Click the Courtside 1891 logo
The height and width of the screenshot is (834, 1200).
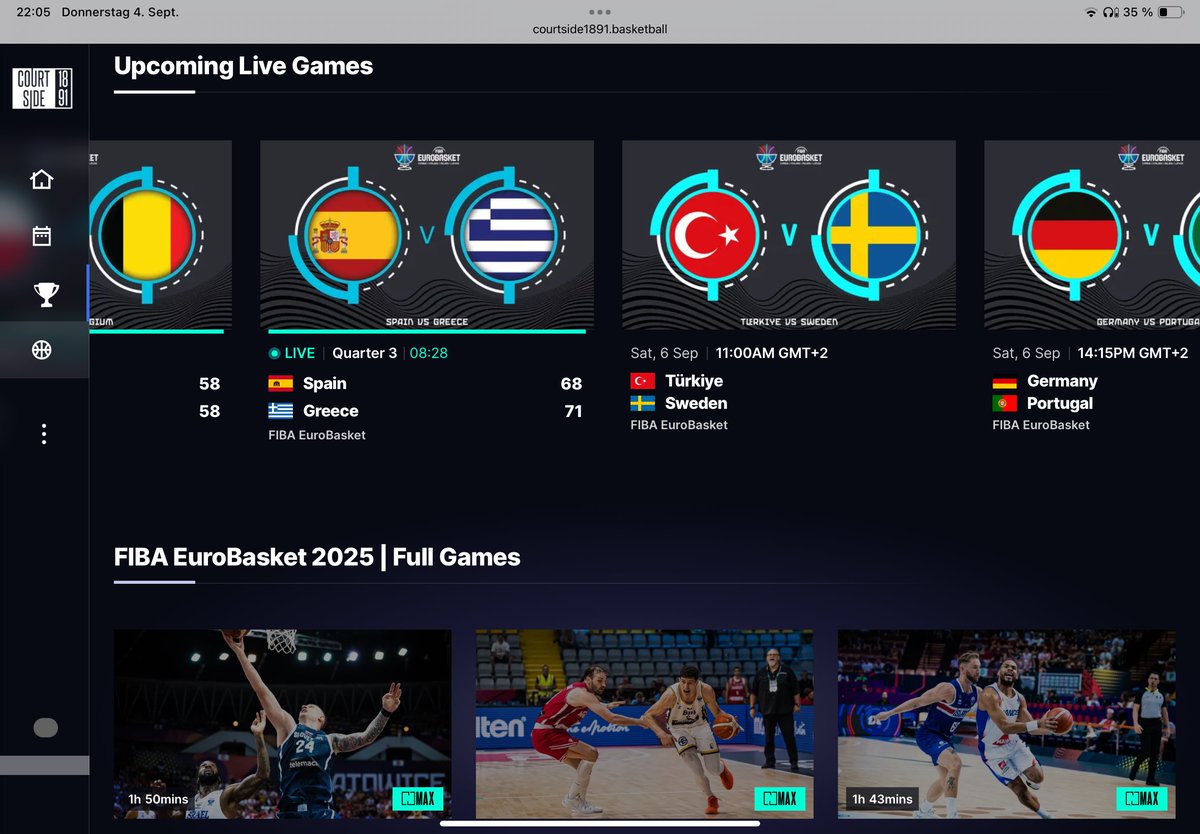(x=41, y=90)
